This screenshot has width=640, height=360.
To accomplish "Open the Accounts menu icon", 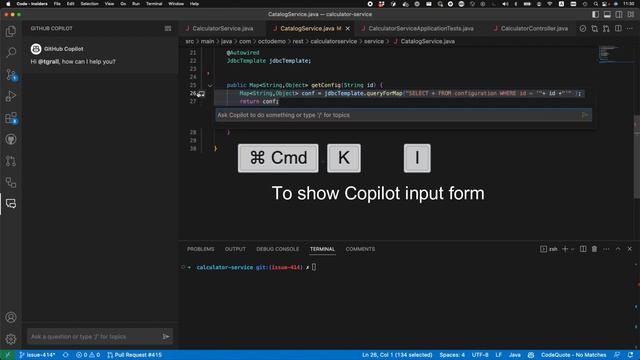I will click(11, 317).
